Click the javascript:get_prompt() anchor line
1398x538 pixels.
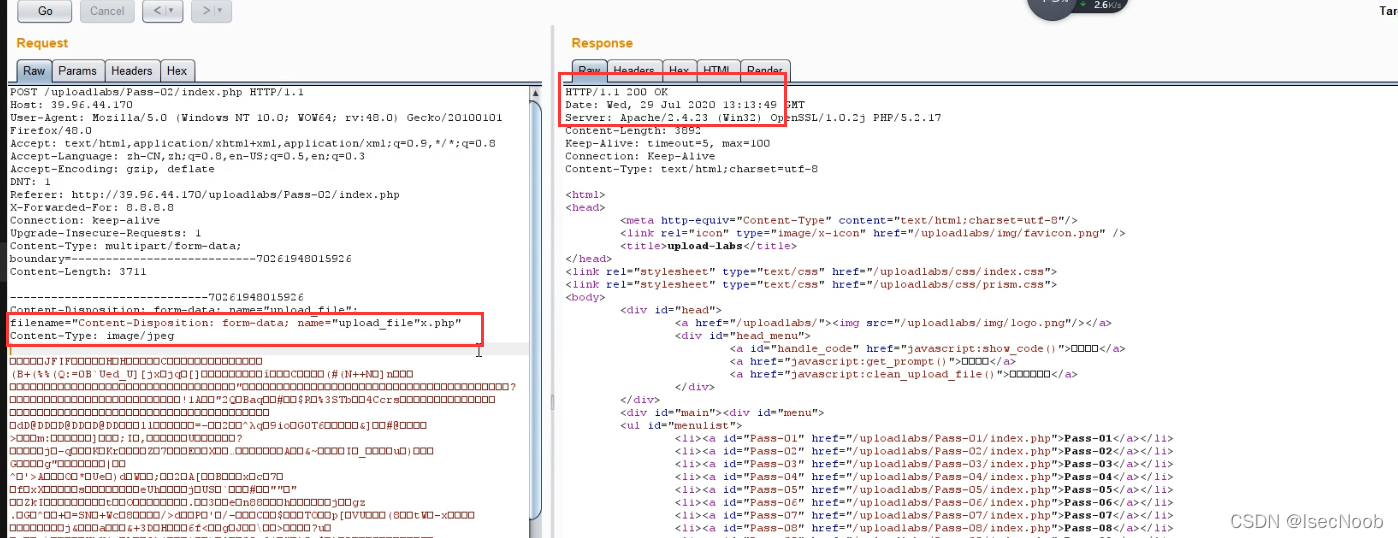click(x=875, y=361)
